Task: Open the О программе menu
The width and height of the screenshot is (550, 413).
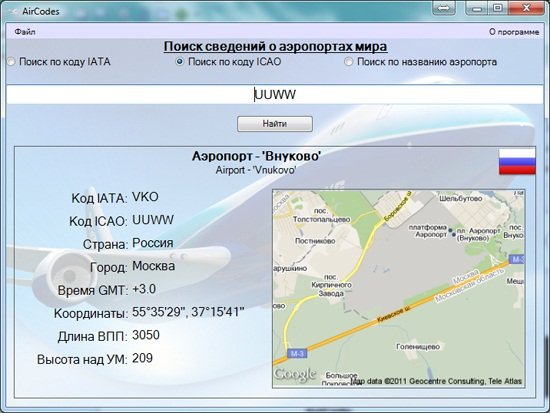Action: coord(514,32)
